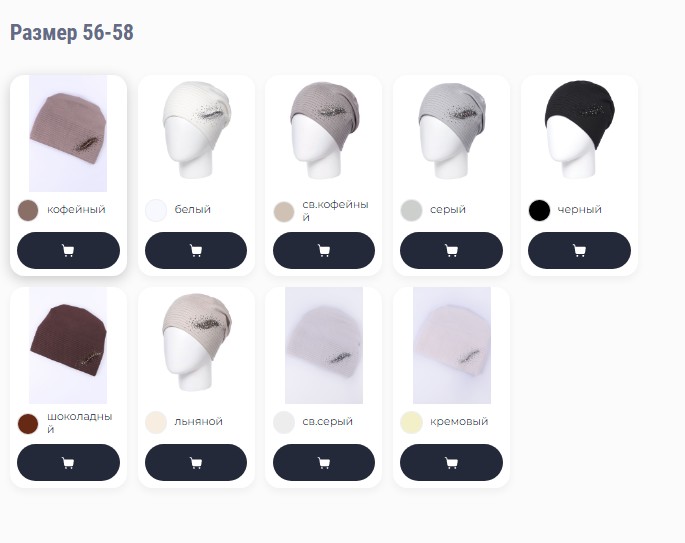This screenshot has width=685, height=543.
Task: Add the кремовый hat to cart
Action: coord(451,463)
